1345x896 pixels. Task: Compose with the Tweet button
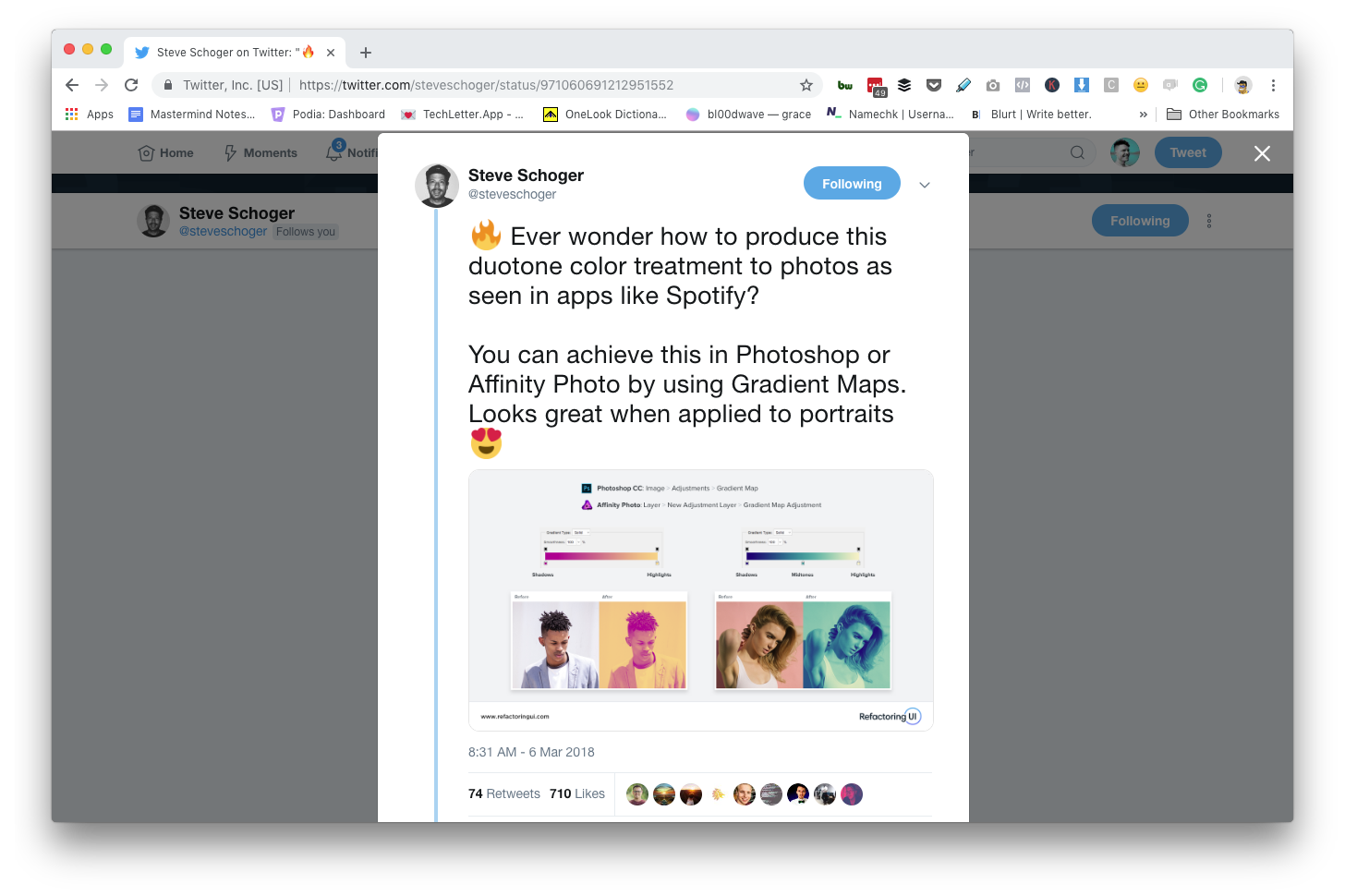1188,152
